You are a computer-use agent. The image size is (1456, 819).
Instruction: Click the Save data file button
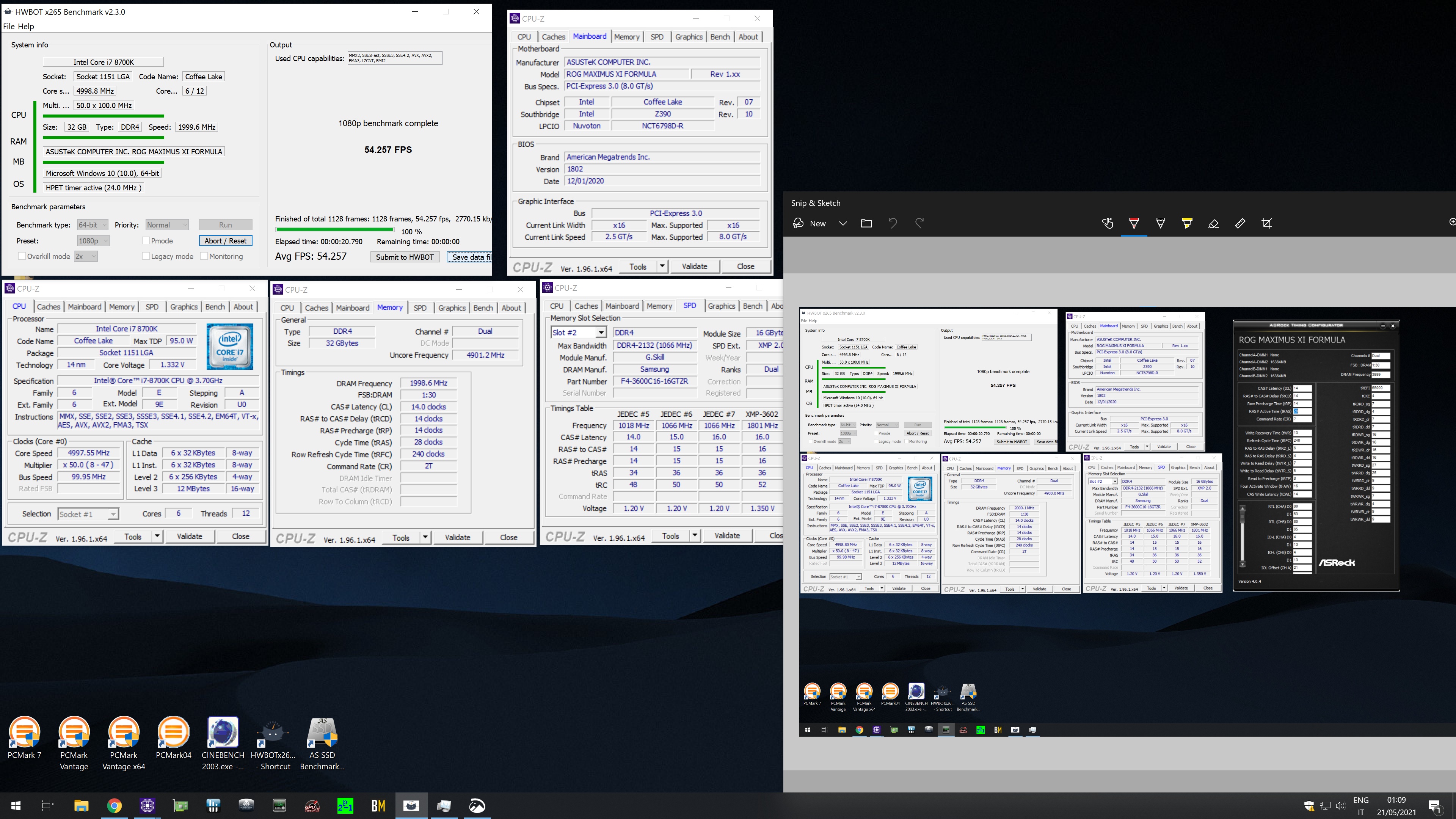click(x=469, y=257)
